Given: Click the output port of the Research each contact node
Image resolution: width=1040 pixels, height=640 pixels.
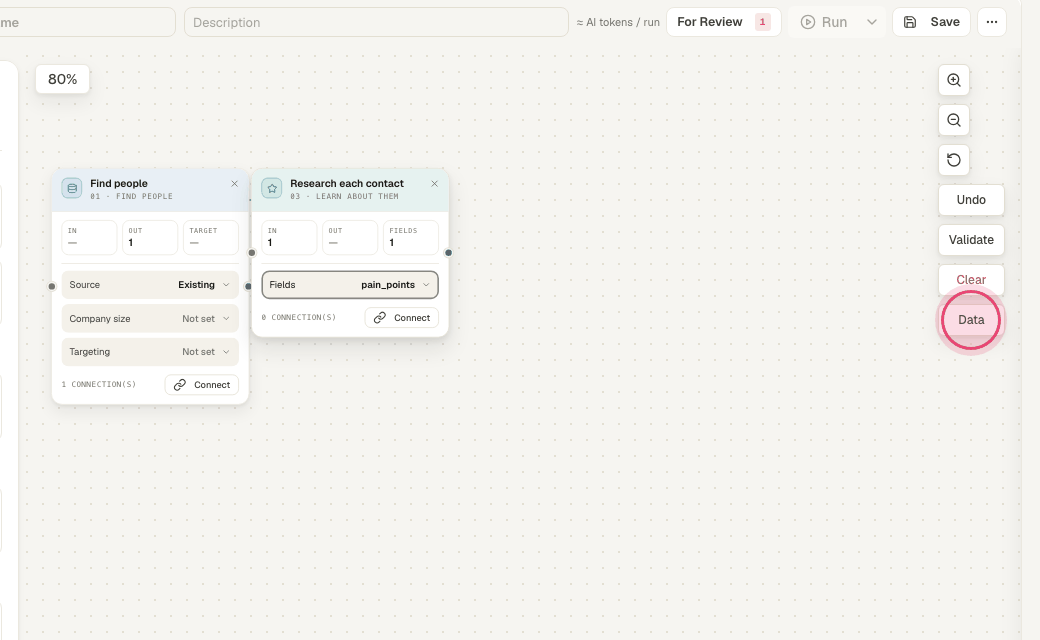Looking at the screenshot, I should pyautogui.click(x=448, y=253).
